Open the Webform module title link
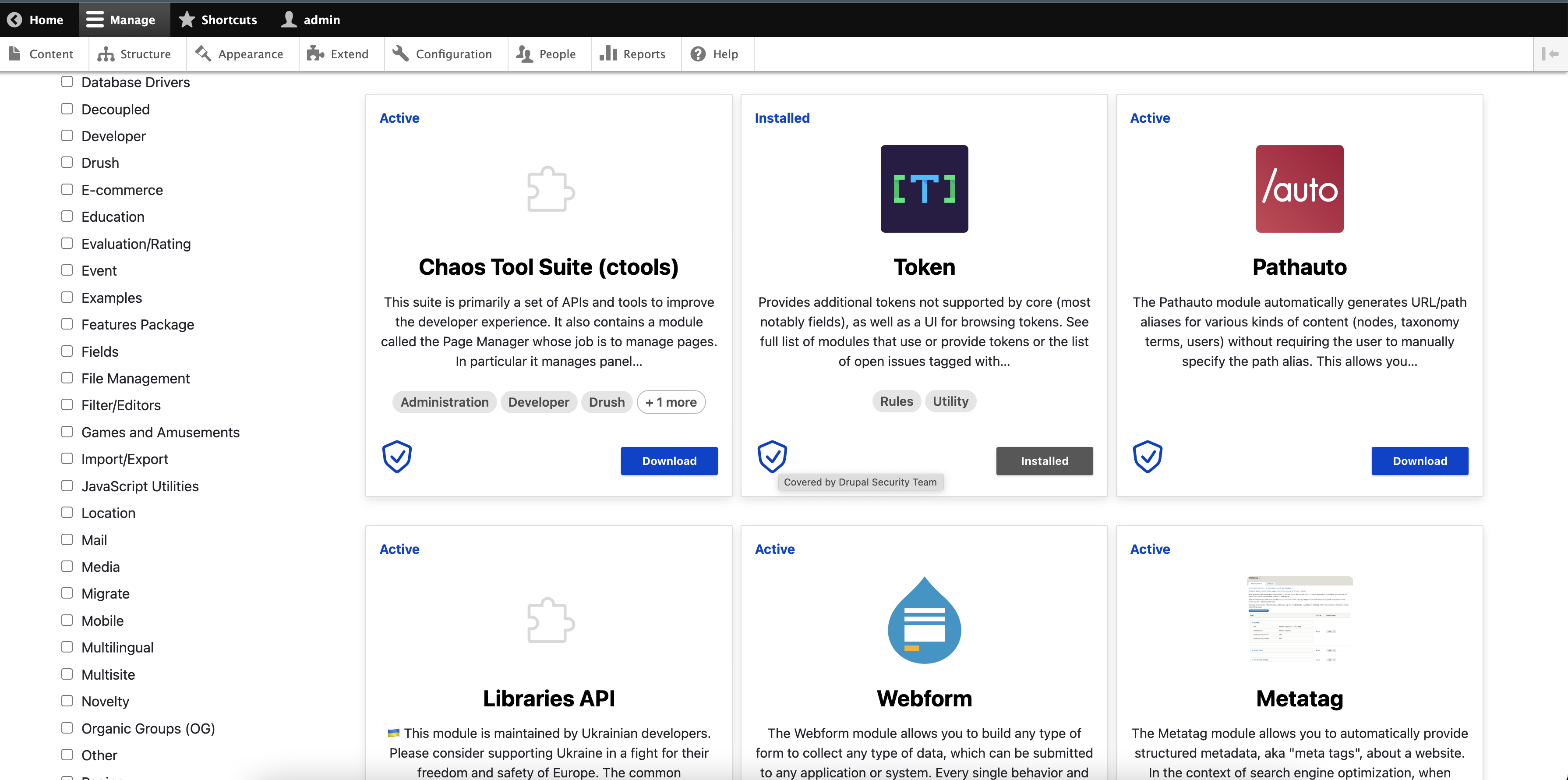 pyautogui.click(x=923, y=698)
